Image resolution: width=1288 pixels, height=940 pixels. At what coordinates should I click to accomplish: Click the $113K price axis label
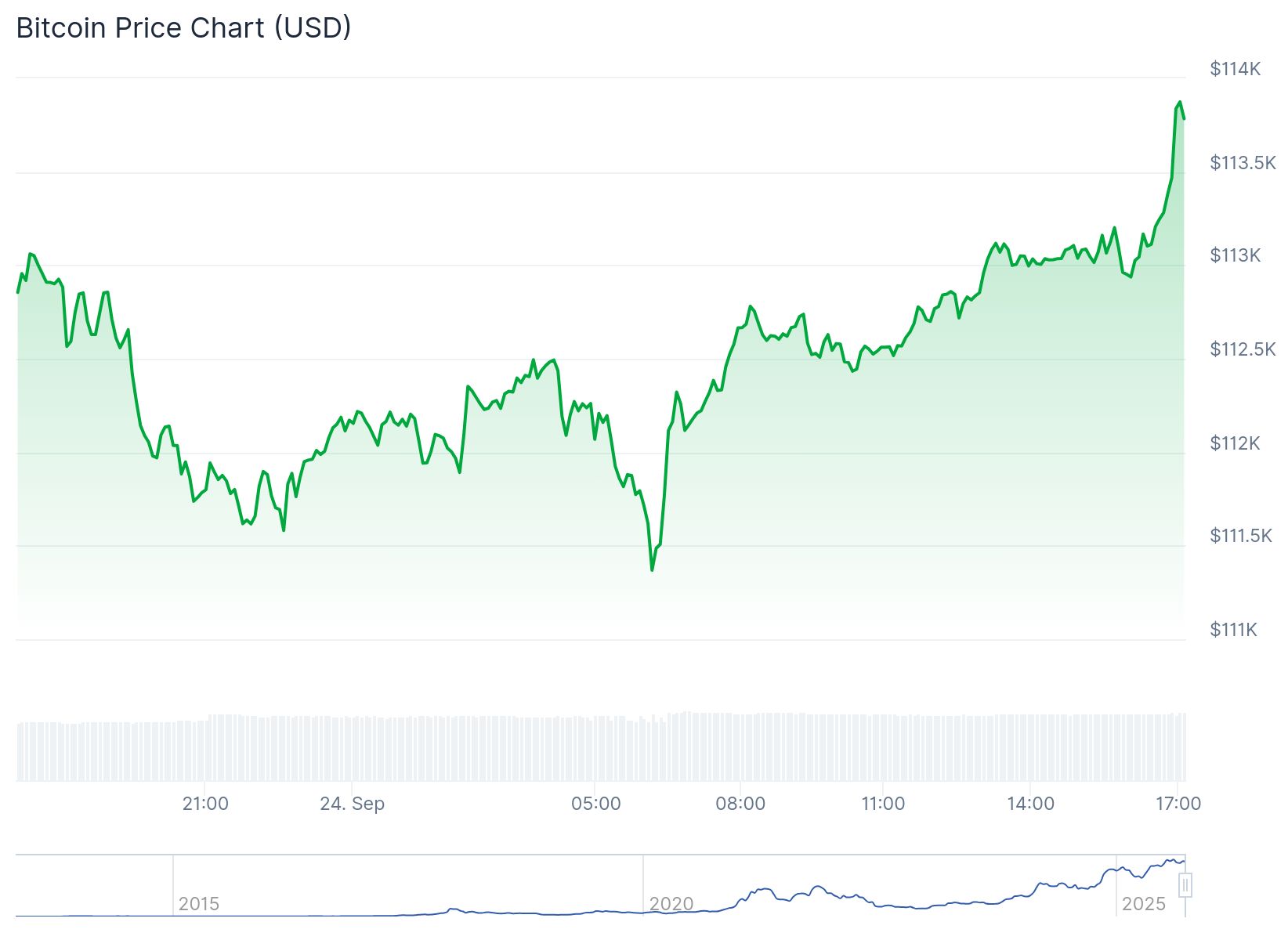tap(1235, 255)
